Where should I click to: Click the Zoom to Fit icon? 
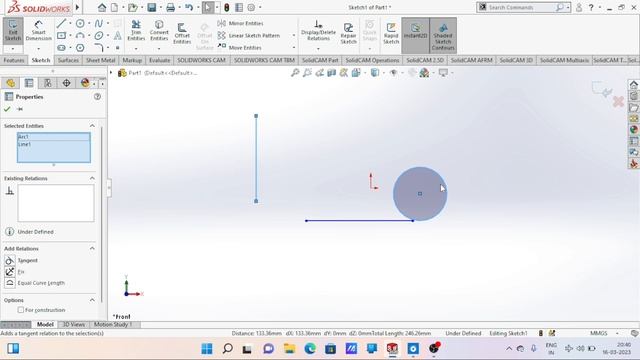295,73
